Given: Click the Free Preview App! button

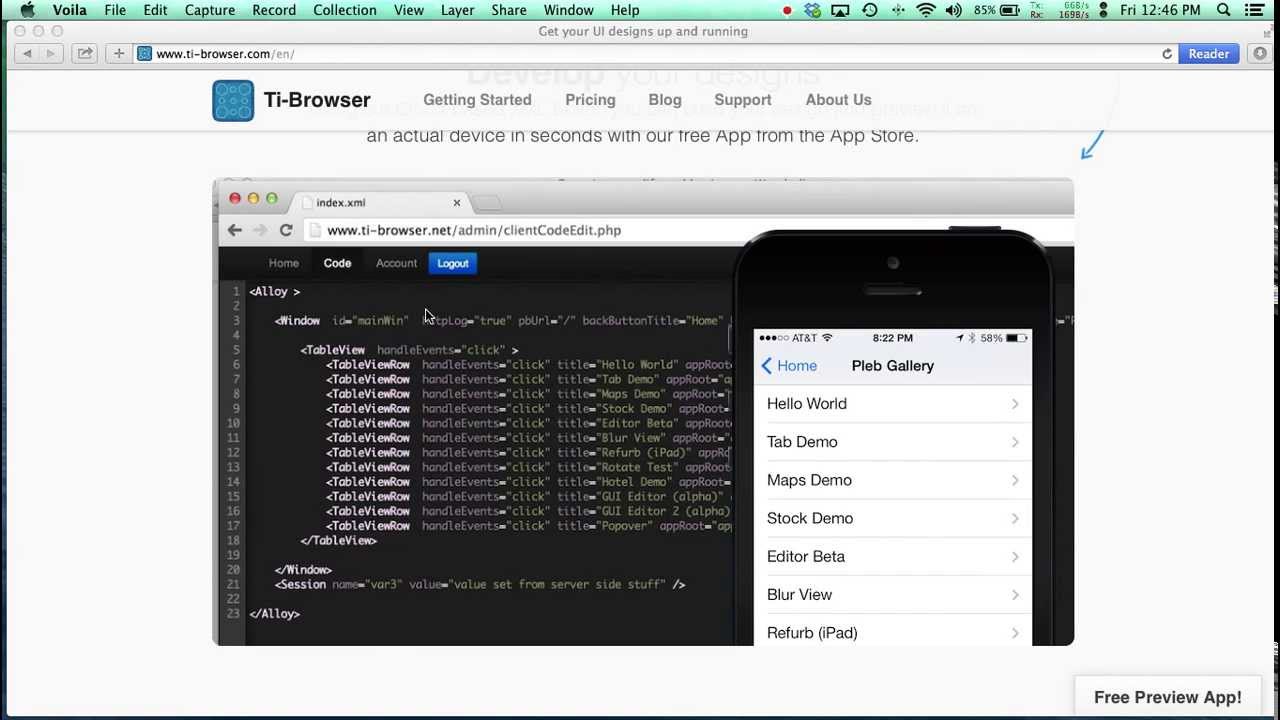Looking at the screenshot, I should click(1167, 698).
